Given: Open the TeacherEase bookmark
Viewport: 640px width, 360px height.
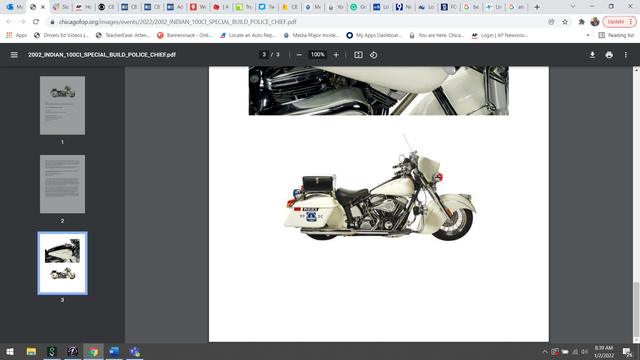Looking at the screenshot, I should point(123,36).
